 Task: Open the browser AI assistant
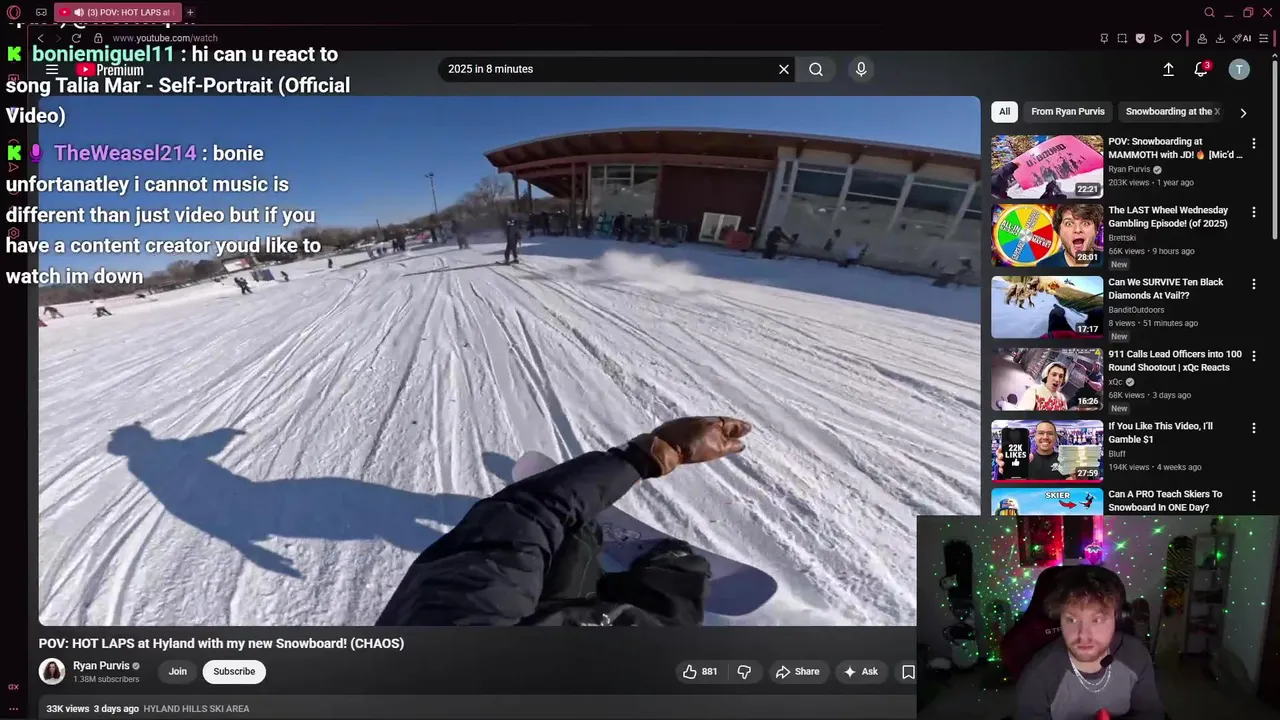(1242, 38)
